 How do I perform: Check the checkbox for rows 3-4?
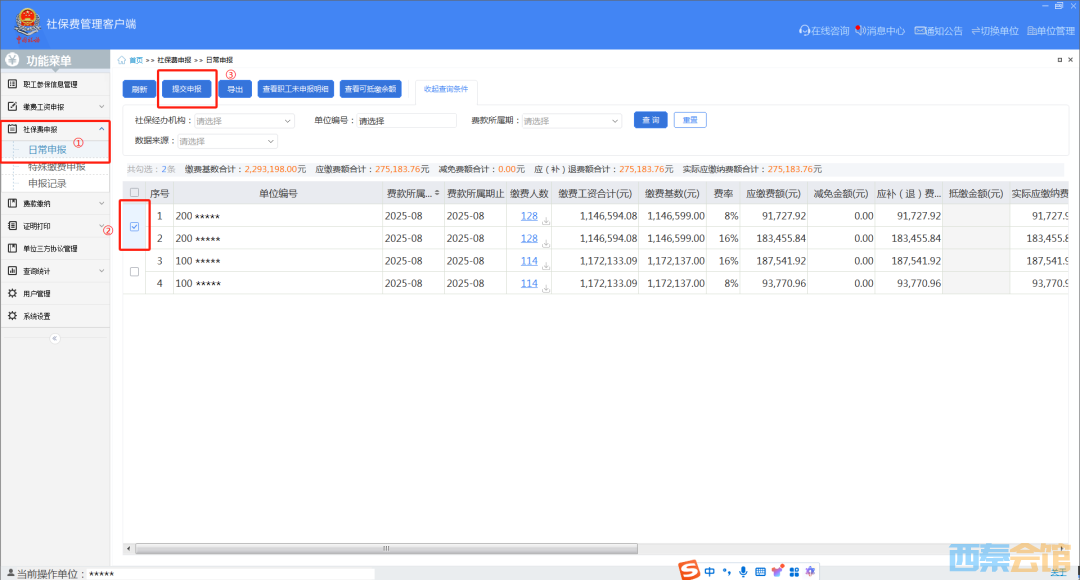(x=135, y=272)
